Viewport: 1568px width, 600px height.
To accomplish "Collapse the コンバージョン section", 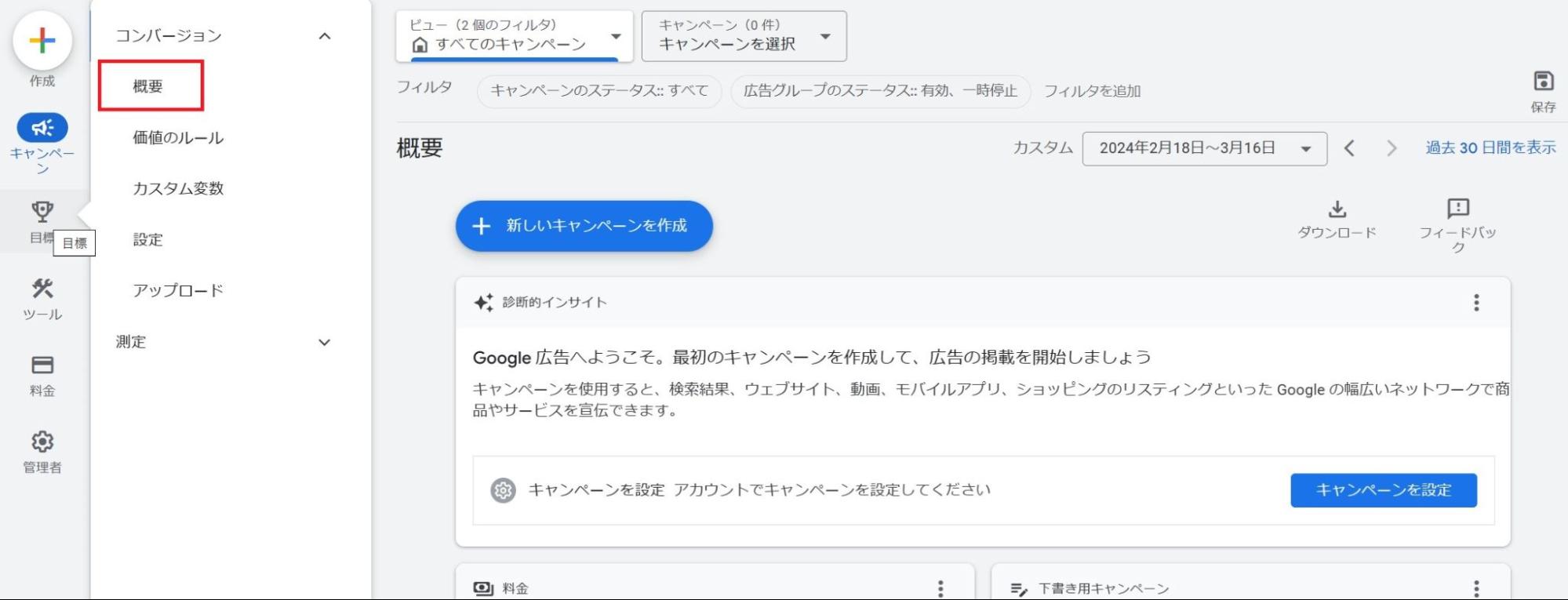I will click(325, 36).
